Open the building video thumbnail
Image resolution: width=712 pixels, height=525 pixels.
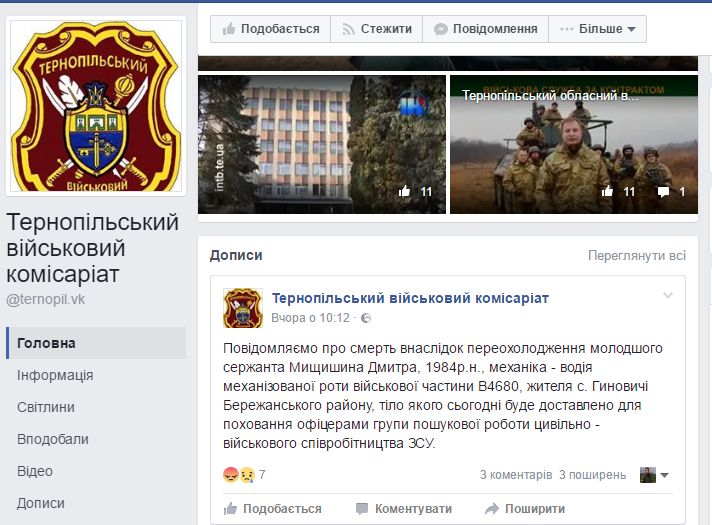click(x=322, y=144)
